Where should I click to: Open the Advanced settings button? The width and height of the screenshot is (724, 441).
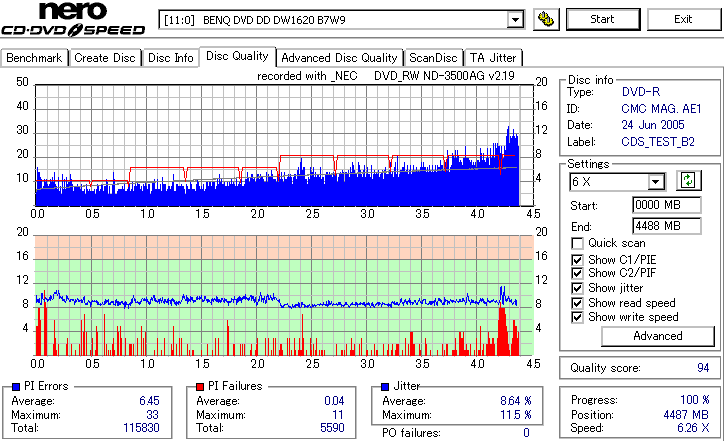tap(658, 336)
